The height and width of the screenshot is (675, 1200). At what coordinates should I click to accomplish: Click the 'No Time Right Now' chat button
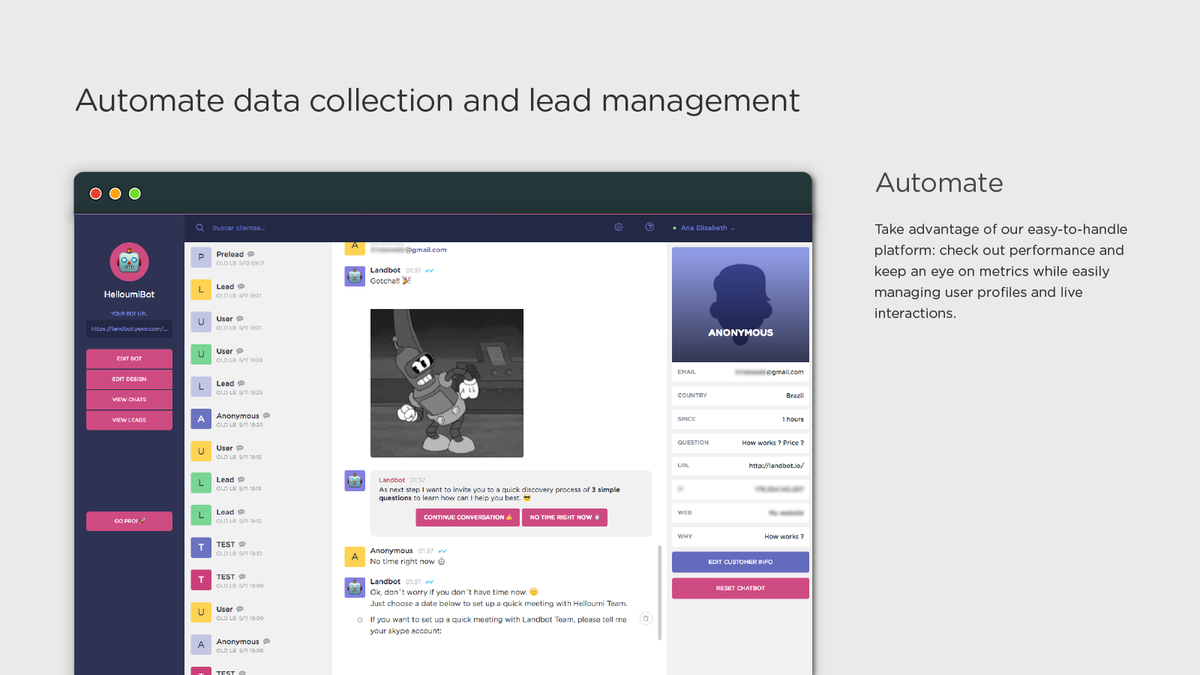(x=565, y=517)
